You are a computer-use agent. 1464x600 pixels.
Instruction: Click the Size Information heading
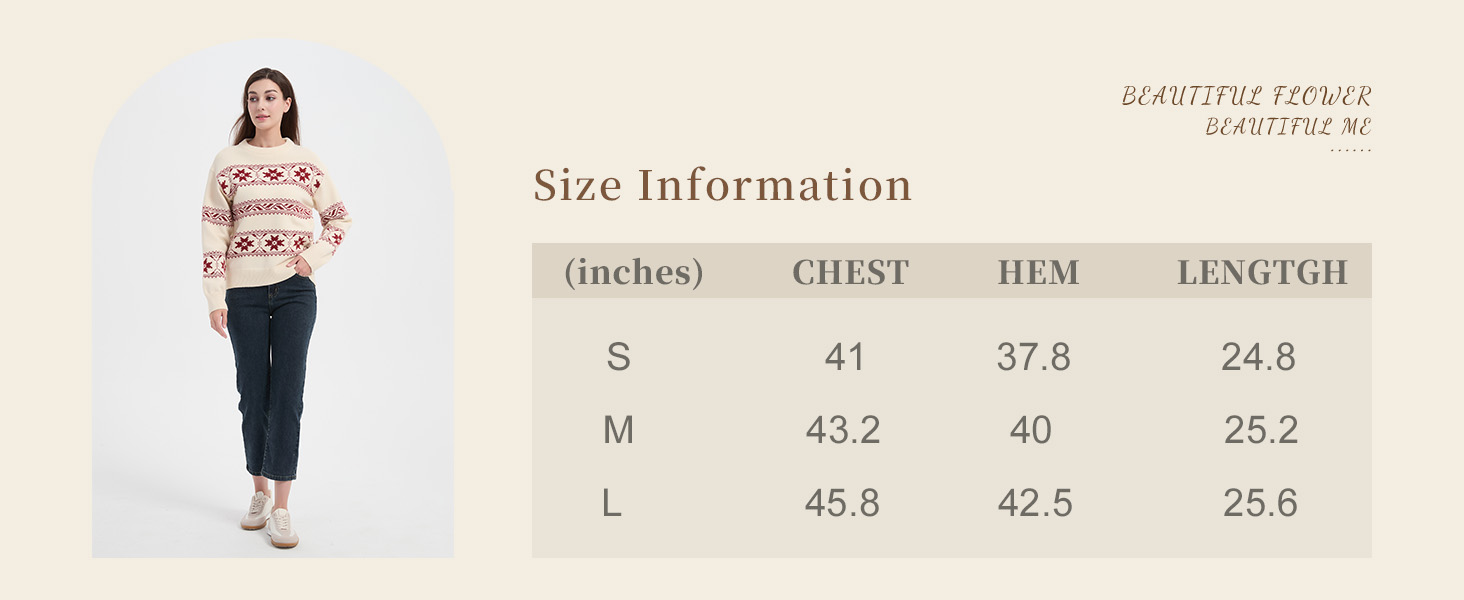tap(722, 186)
